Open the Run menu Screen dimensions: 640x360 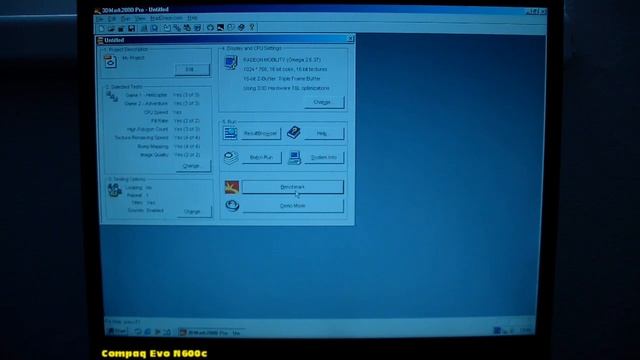[126, 19]
